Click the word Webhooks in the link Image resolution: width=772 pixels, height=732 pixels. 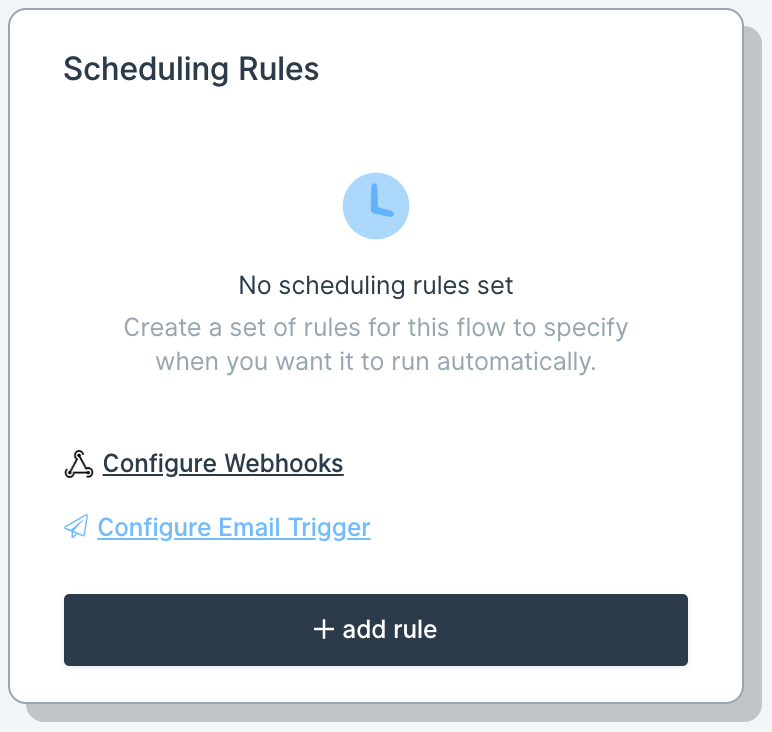(284, 463)
